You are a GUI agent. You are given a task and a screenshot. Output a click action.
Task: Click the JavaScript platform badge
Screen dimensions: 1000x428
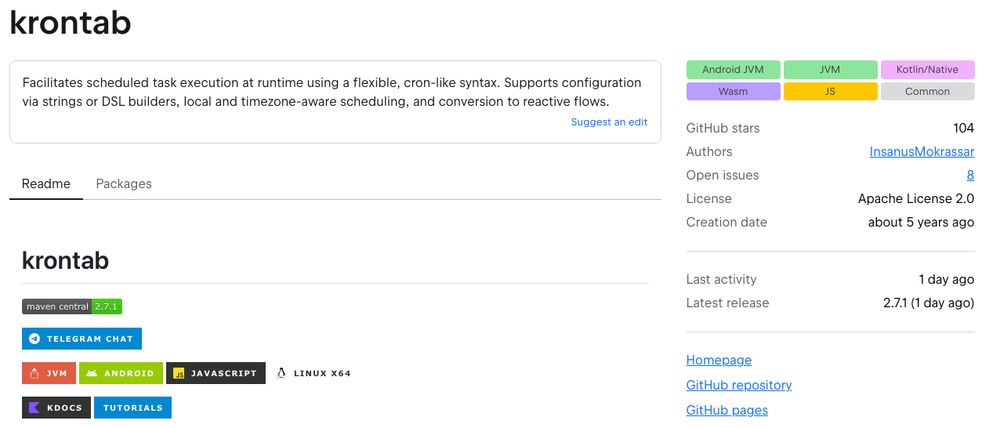216,373
